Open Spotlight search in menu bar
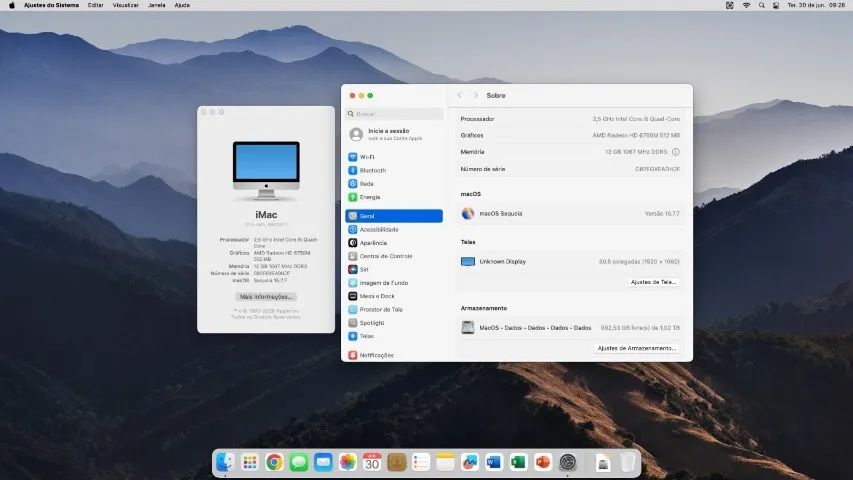Screen dimensions: 853x480 (762, 5)
